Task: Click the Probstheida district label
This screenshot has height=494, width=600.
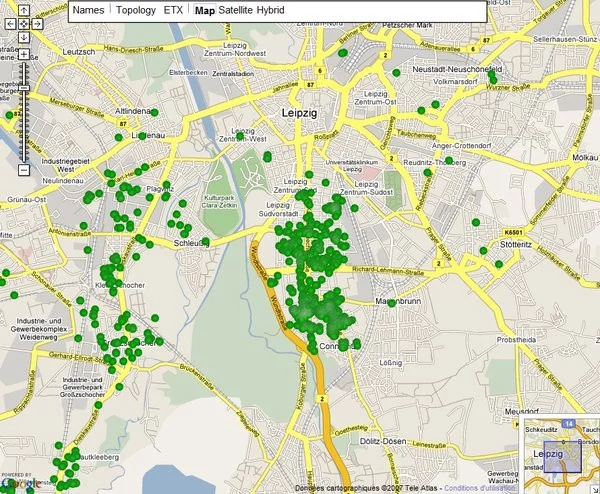Action: (x=516, y=340)
